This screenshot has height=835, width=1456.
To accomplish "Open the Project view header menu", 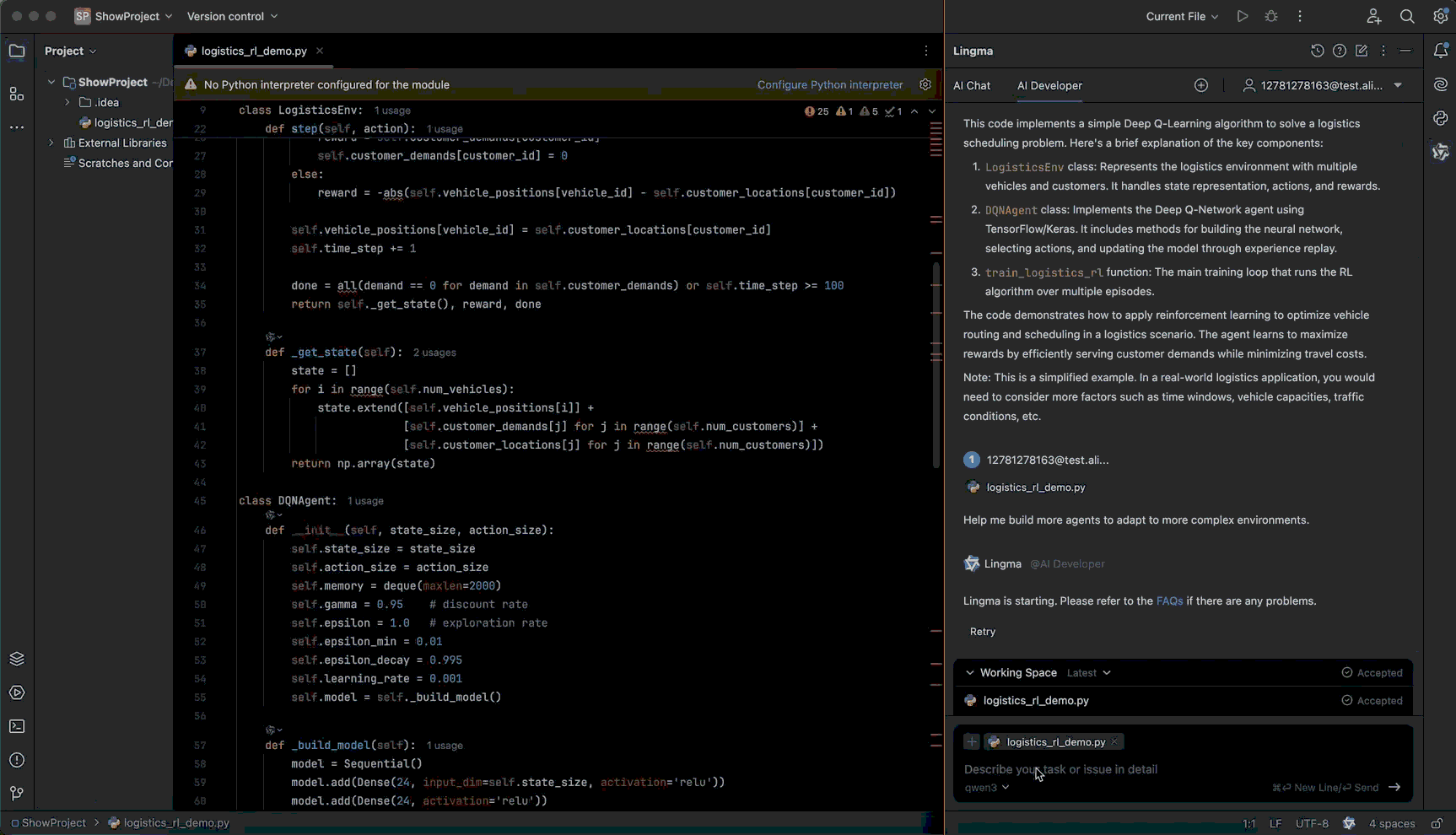I will point(70,51).
